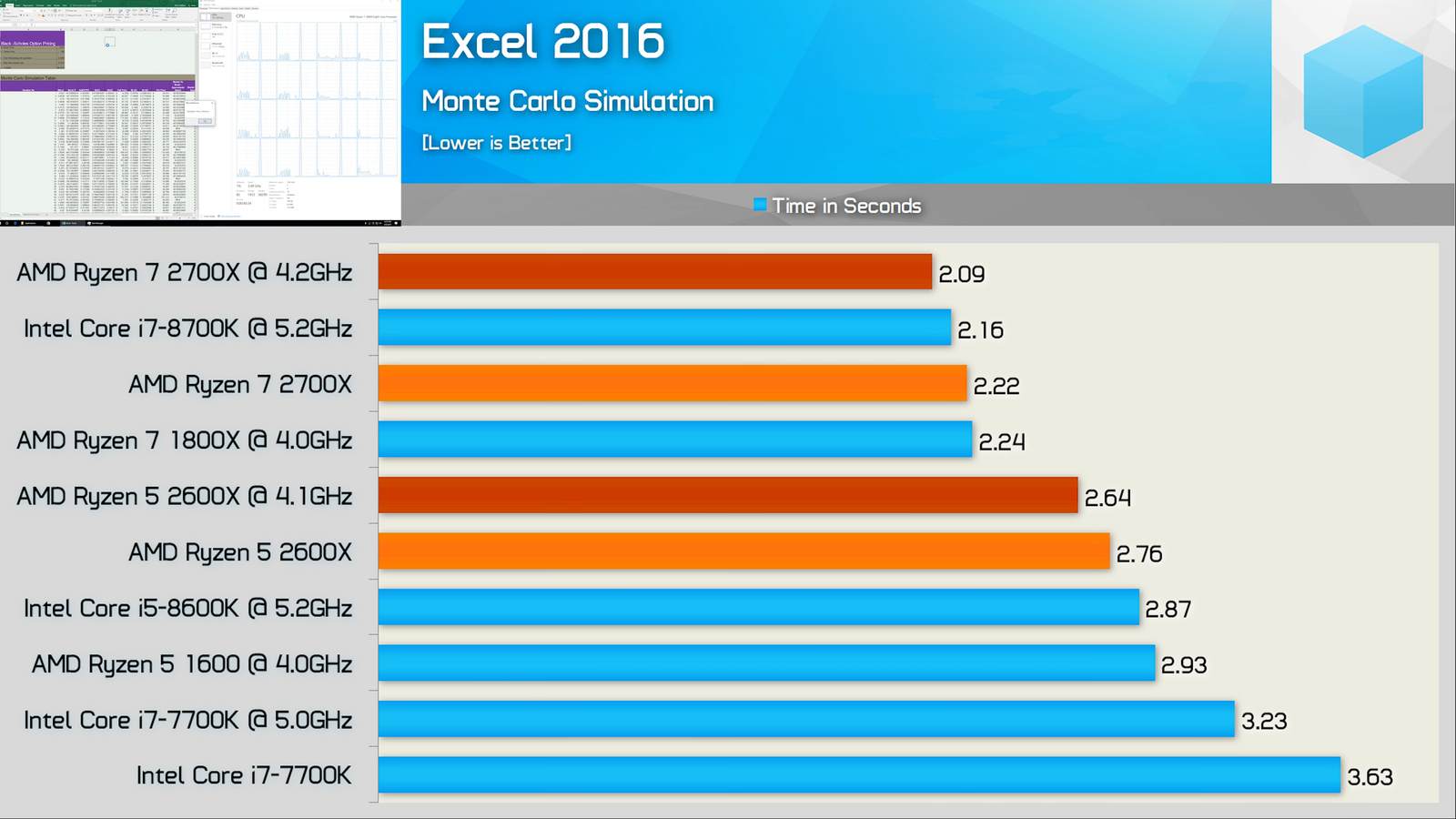The image size is (1456, 819).
Task: Click the value "2.87"
Action: (1168, 610)
